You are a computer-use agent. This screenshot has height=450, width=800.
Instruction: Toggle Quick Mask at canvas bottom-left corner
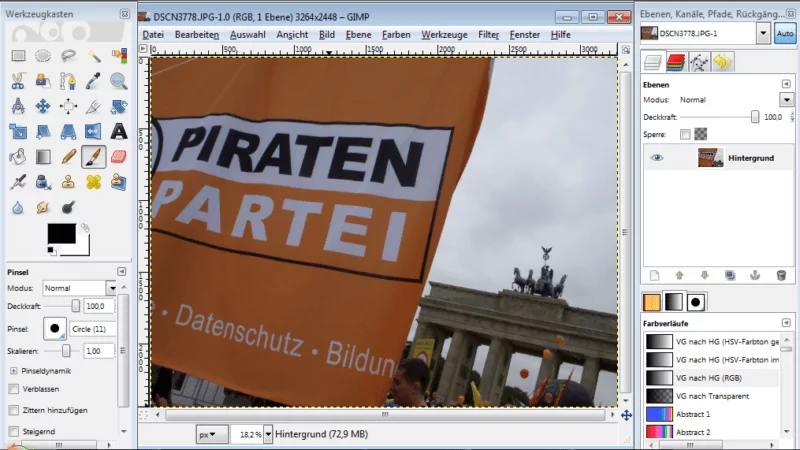[143, 415]
